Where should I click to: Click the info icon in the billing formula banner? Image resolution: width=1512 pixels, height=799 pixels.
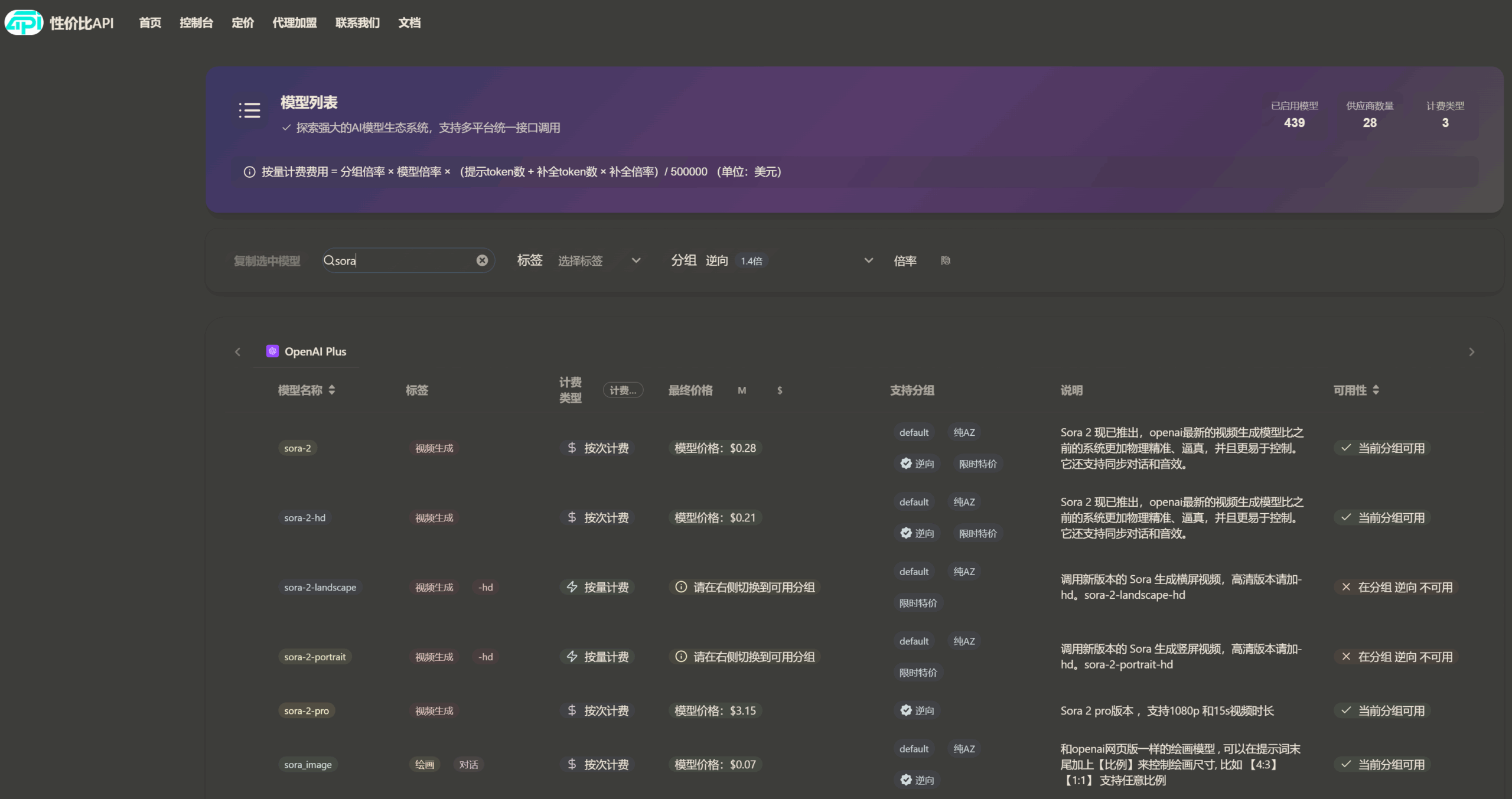click(249, 172)
